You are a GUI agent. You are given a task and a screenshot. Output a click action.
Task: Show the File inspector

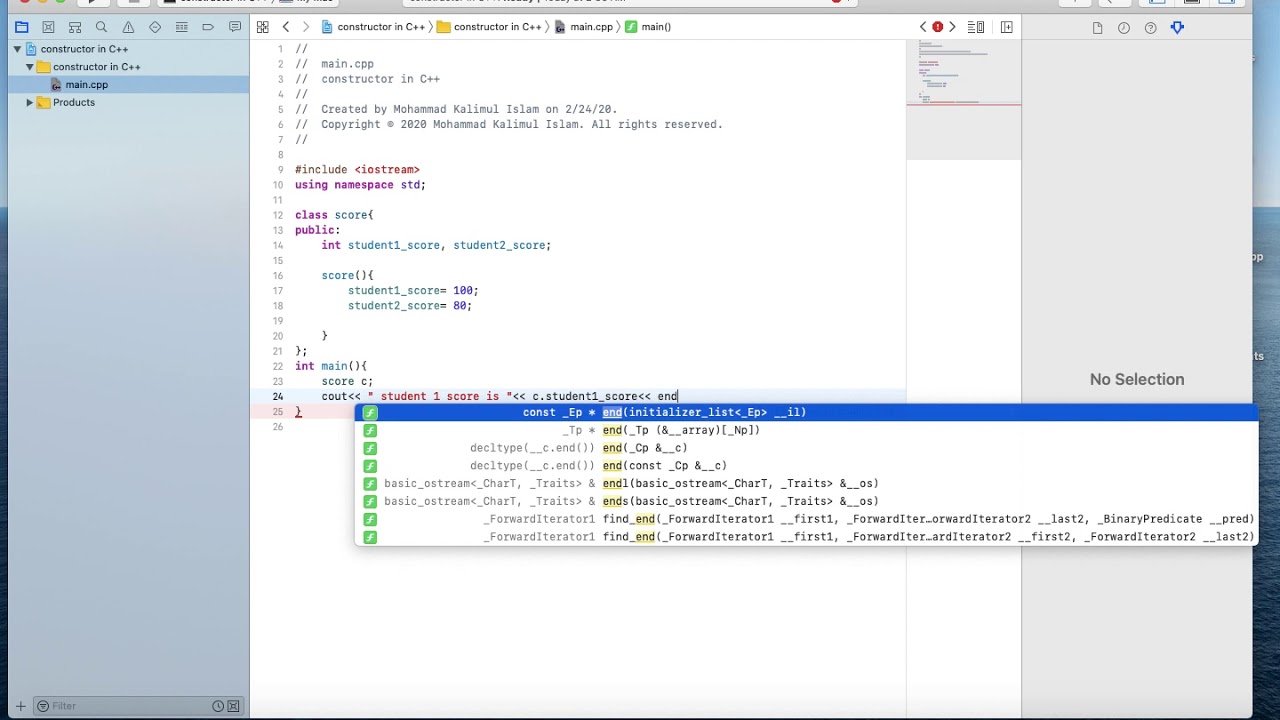pos(1097,28)
